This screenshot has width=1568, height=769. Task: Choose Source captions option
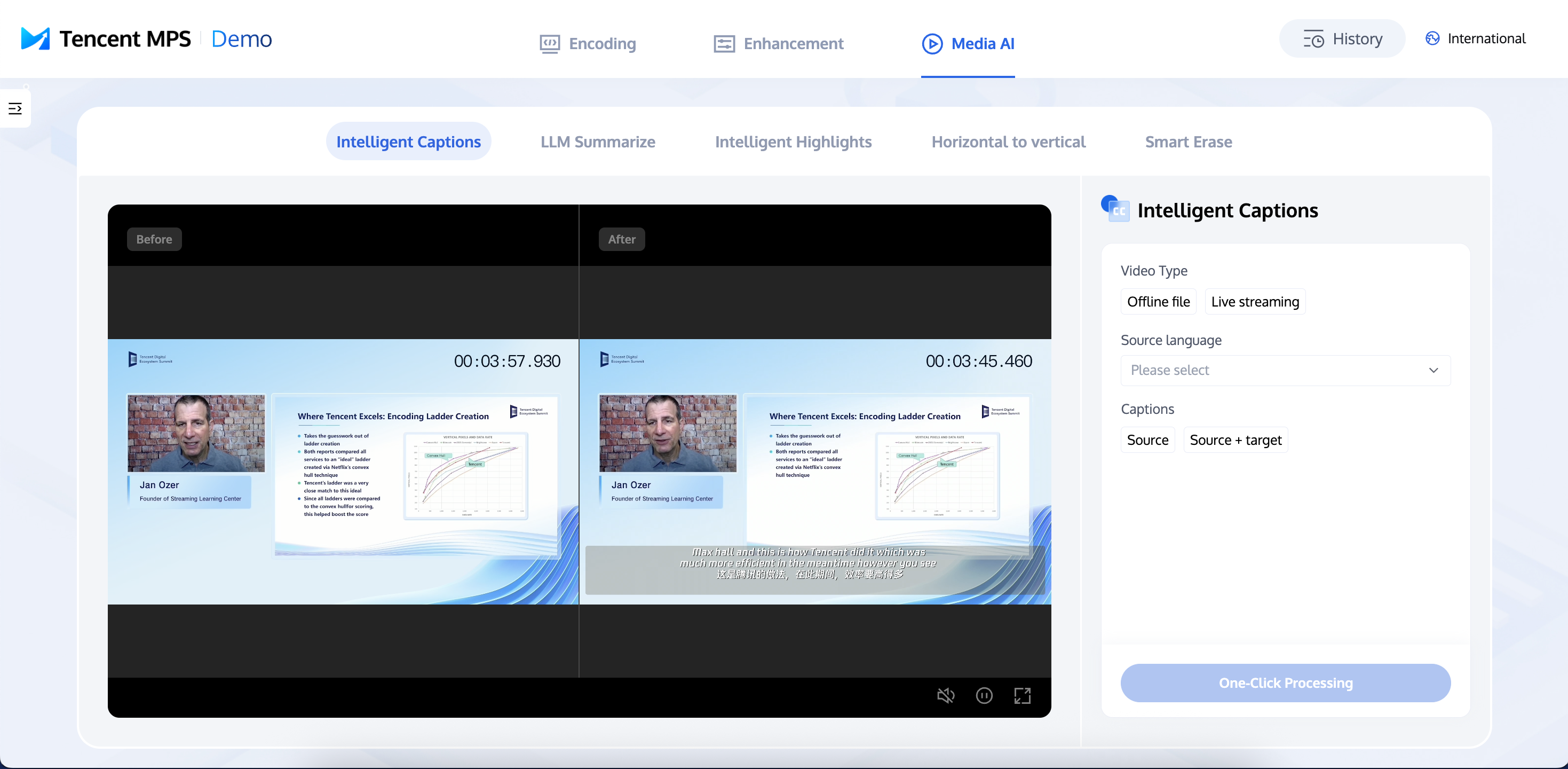coord(1147,440)
